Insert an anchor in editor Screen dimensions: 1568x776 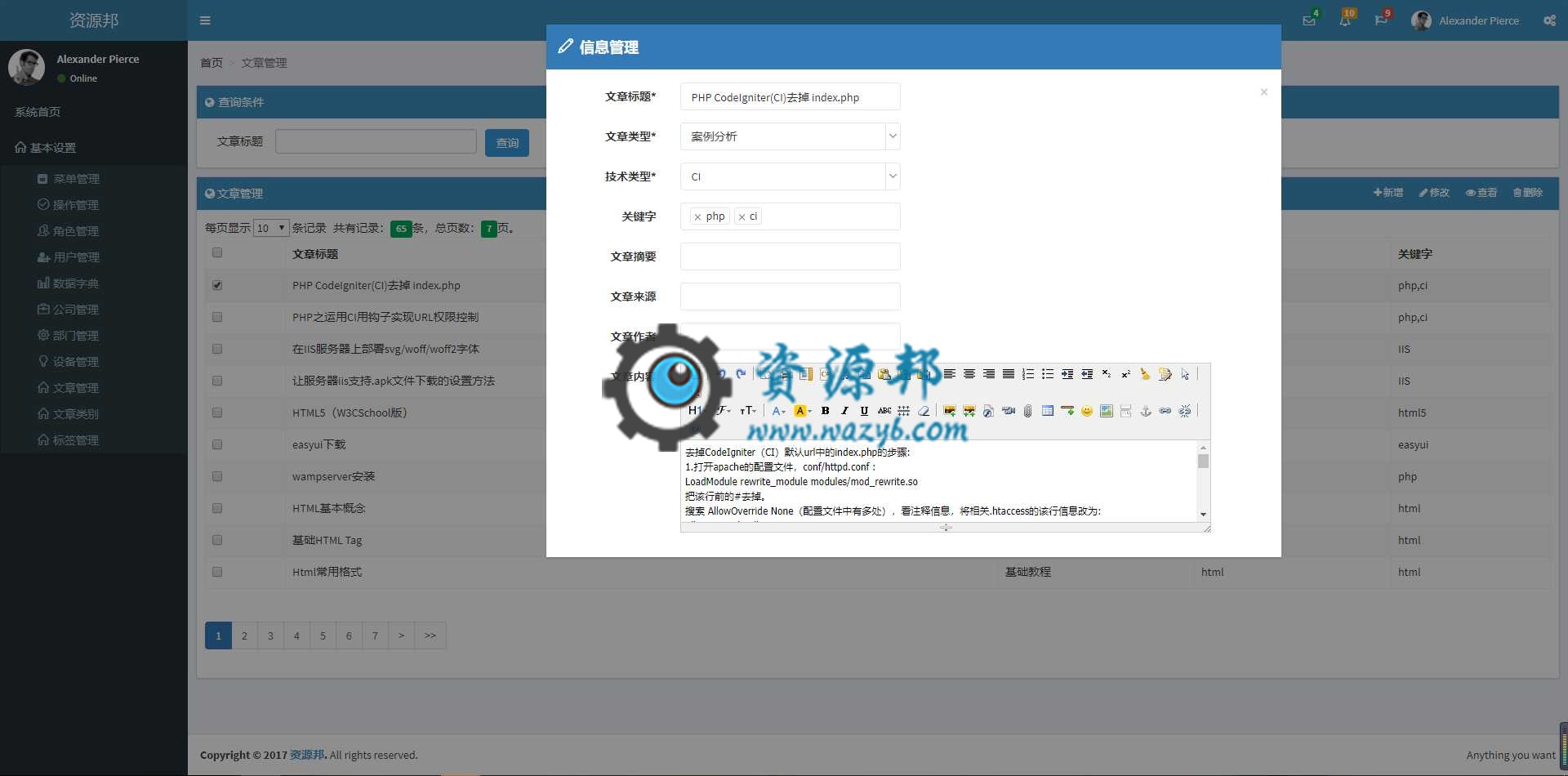pyautogui.click(x=1146, y=411)
